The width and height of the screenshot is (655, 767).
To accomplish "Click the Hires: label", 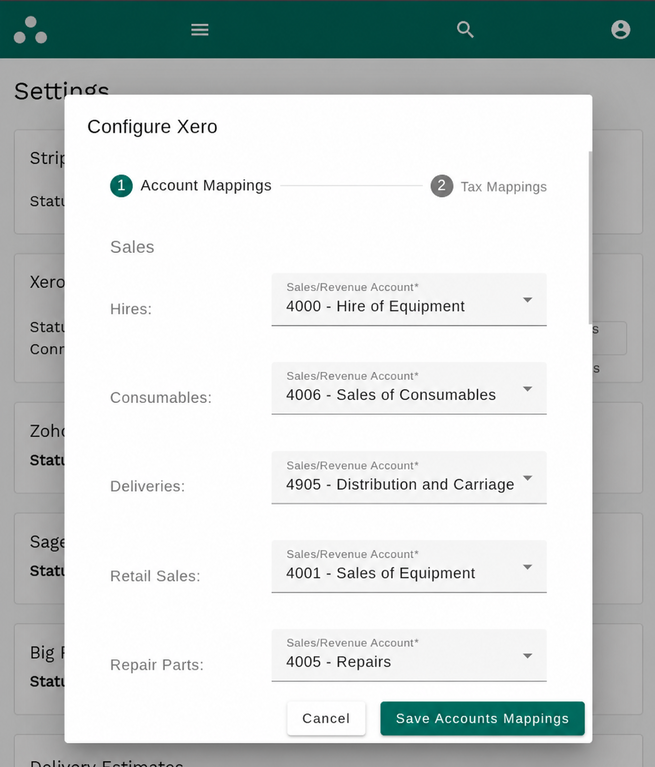I will pyautogui.click(x=131, y=309).
